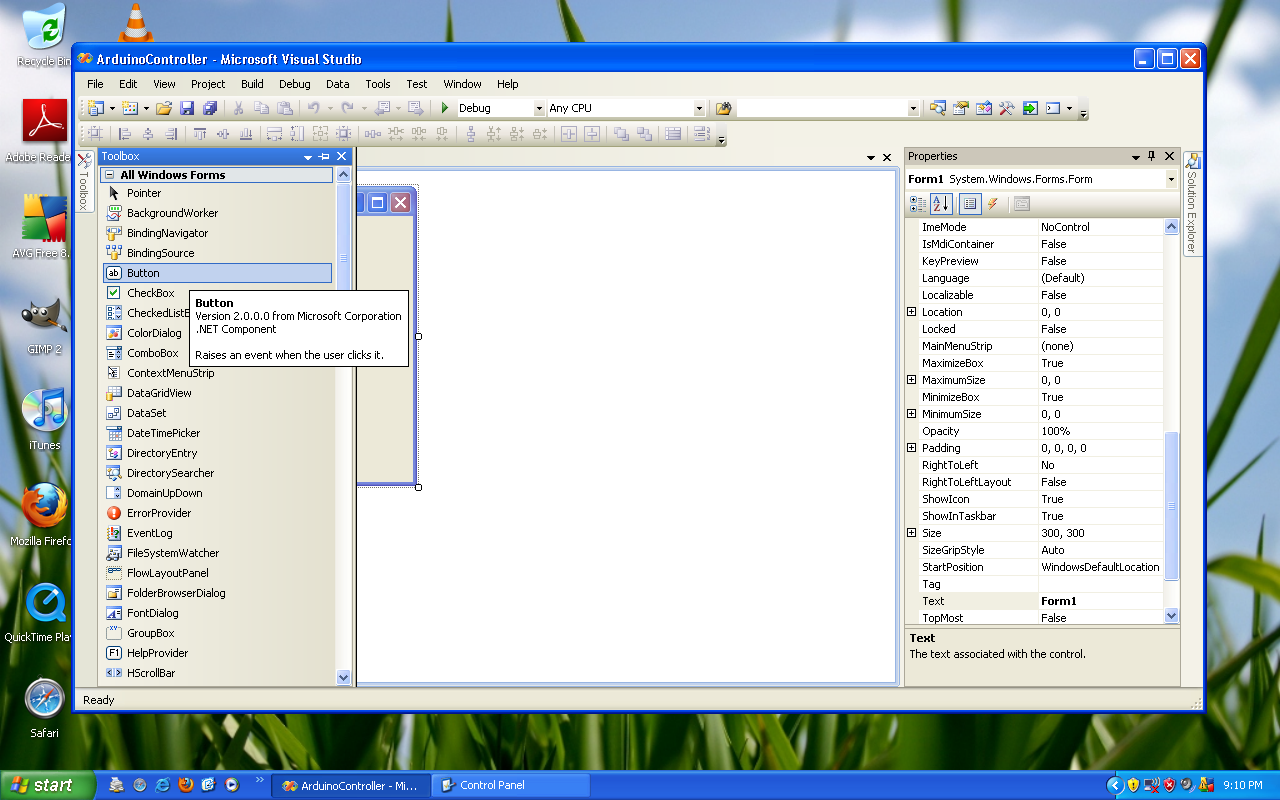Open the GIMP 2 desktop icon
The width and height of the screenshot is (1280, 800).
coord(44,327)
